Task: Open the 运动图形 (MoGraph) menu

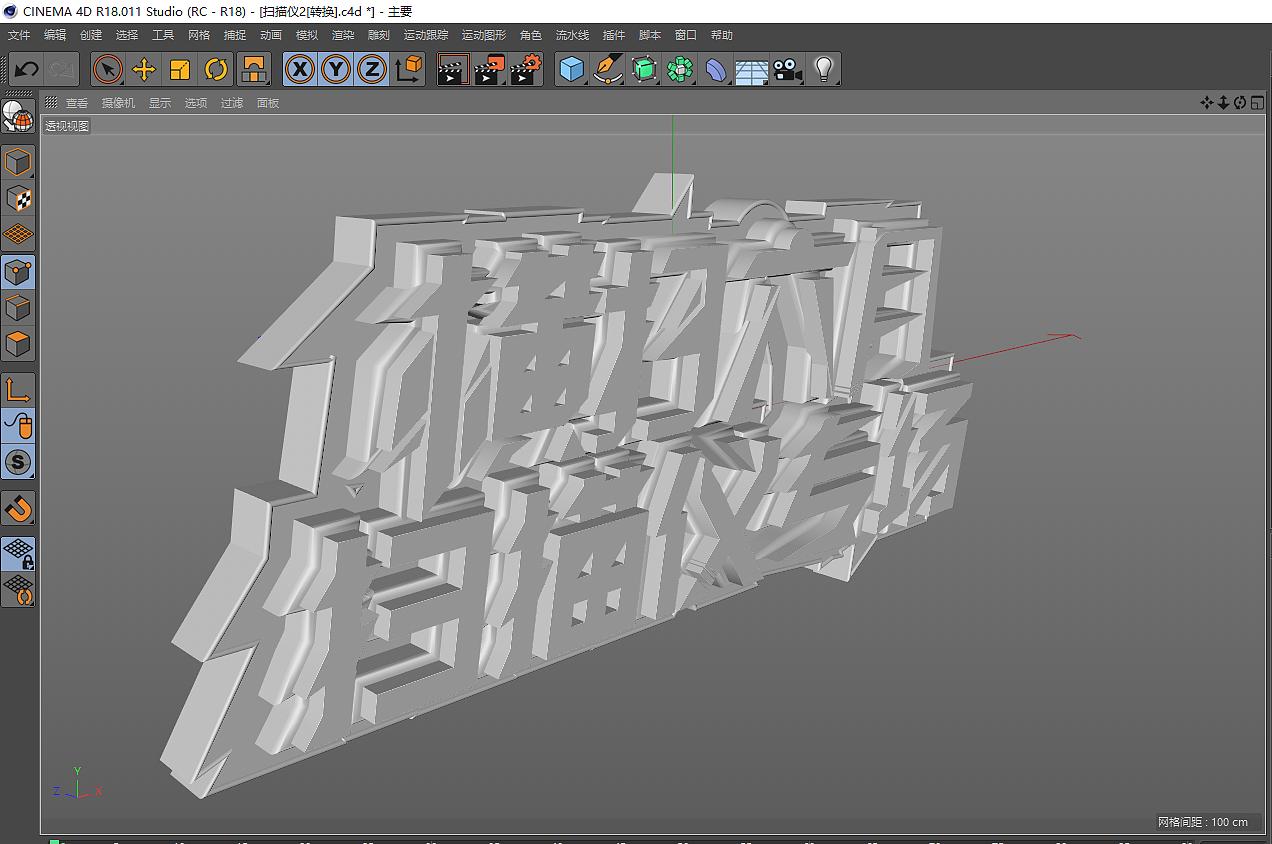Action: coord(485,35)
